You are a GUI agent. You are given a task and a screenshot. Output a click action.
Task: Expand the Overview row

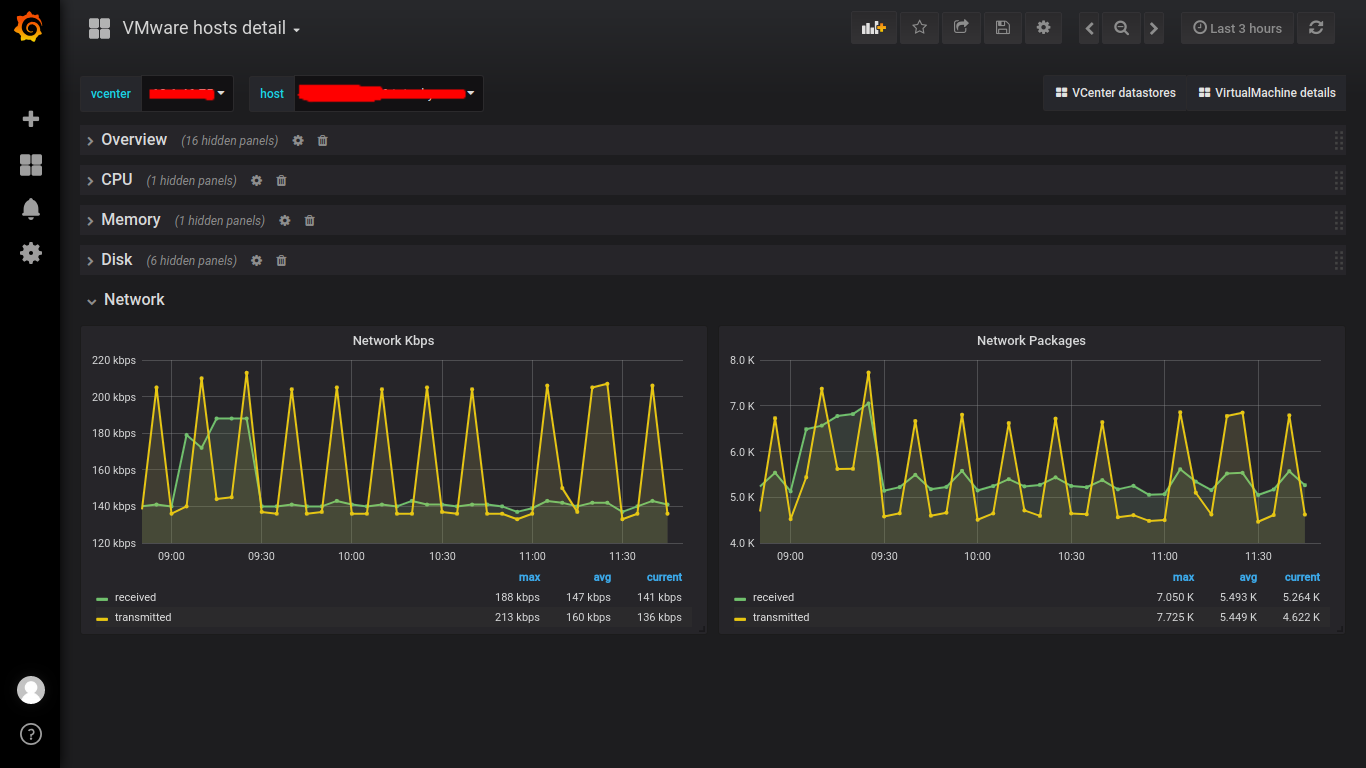coord(134,140)
